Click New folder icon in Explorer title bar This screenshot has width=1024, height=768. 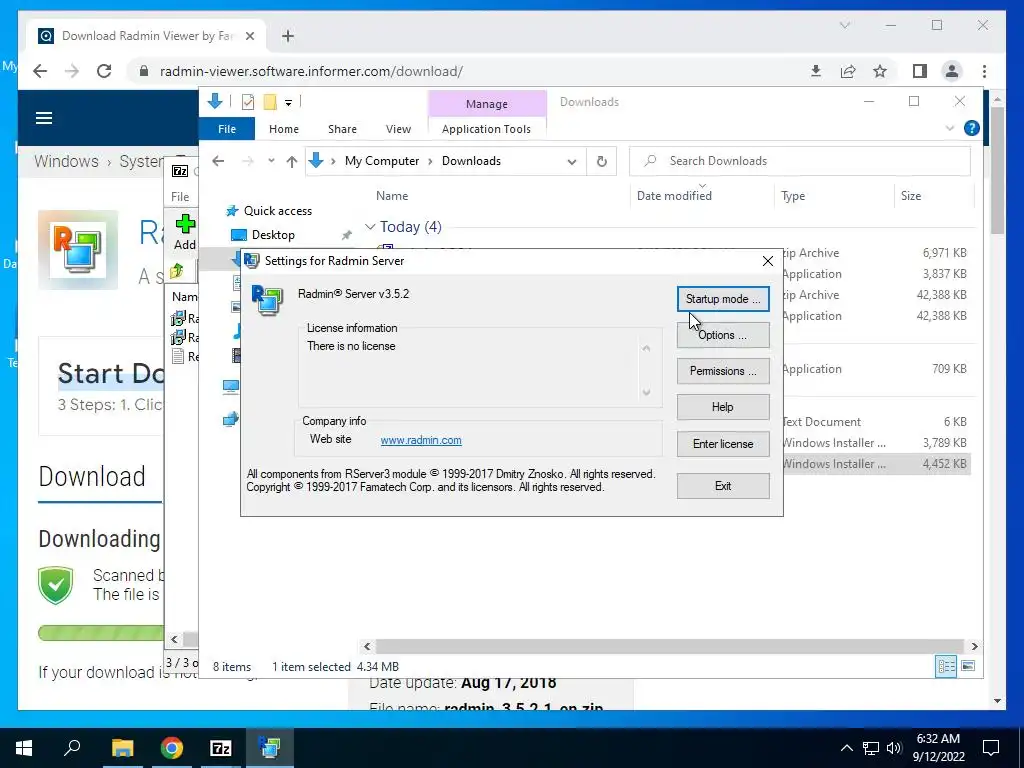[270, 102]
